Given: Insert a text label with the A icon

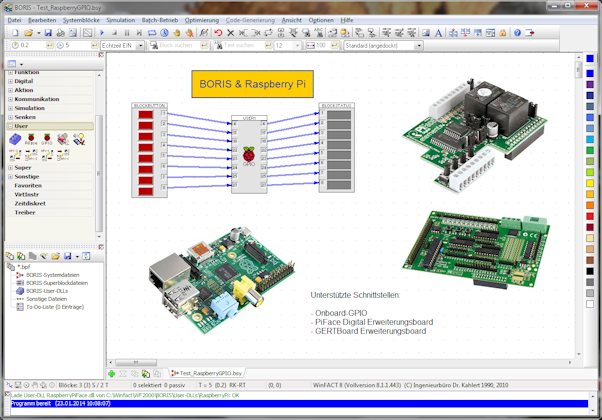Looking at the screenshot, I should point(438,33).
